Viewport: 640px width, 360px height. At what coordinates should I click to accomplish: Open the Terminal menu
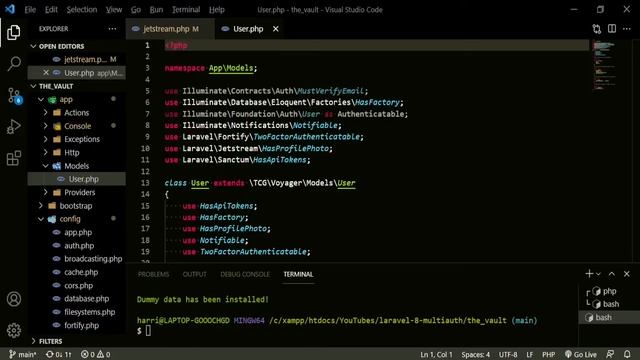(x=186, y=9)
